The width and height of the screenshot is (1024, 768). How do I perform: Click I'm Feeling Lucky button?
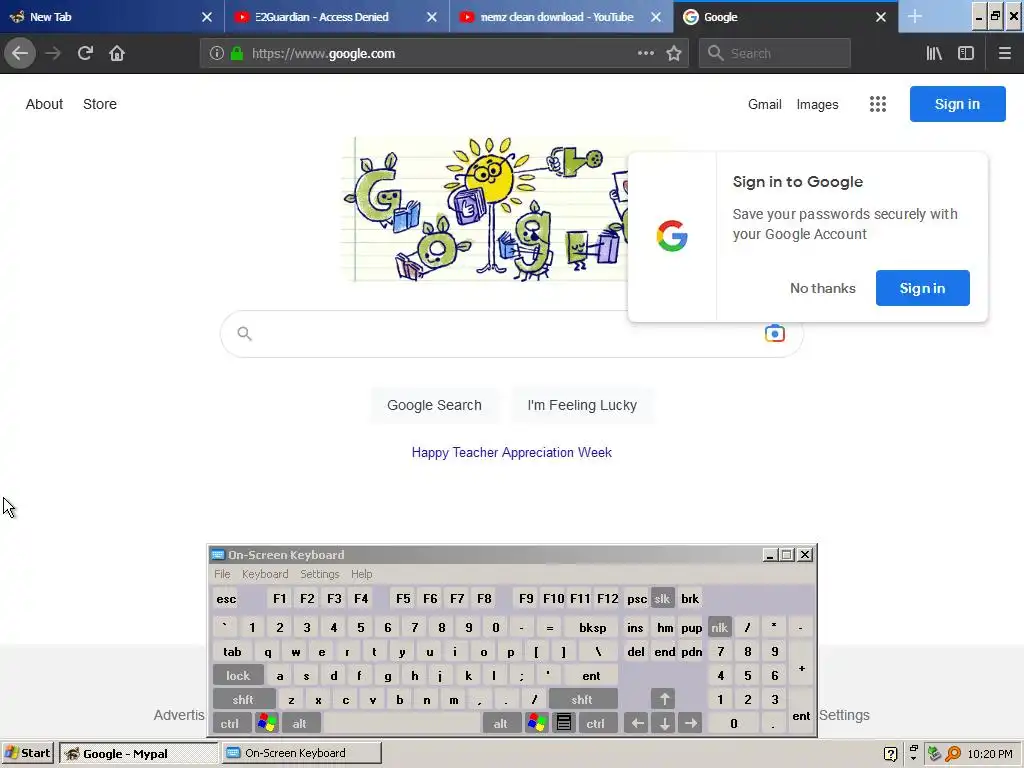(582, 405)
